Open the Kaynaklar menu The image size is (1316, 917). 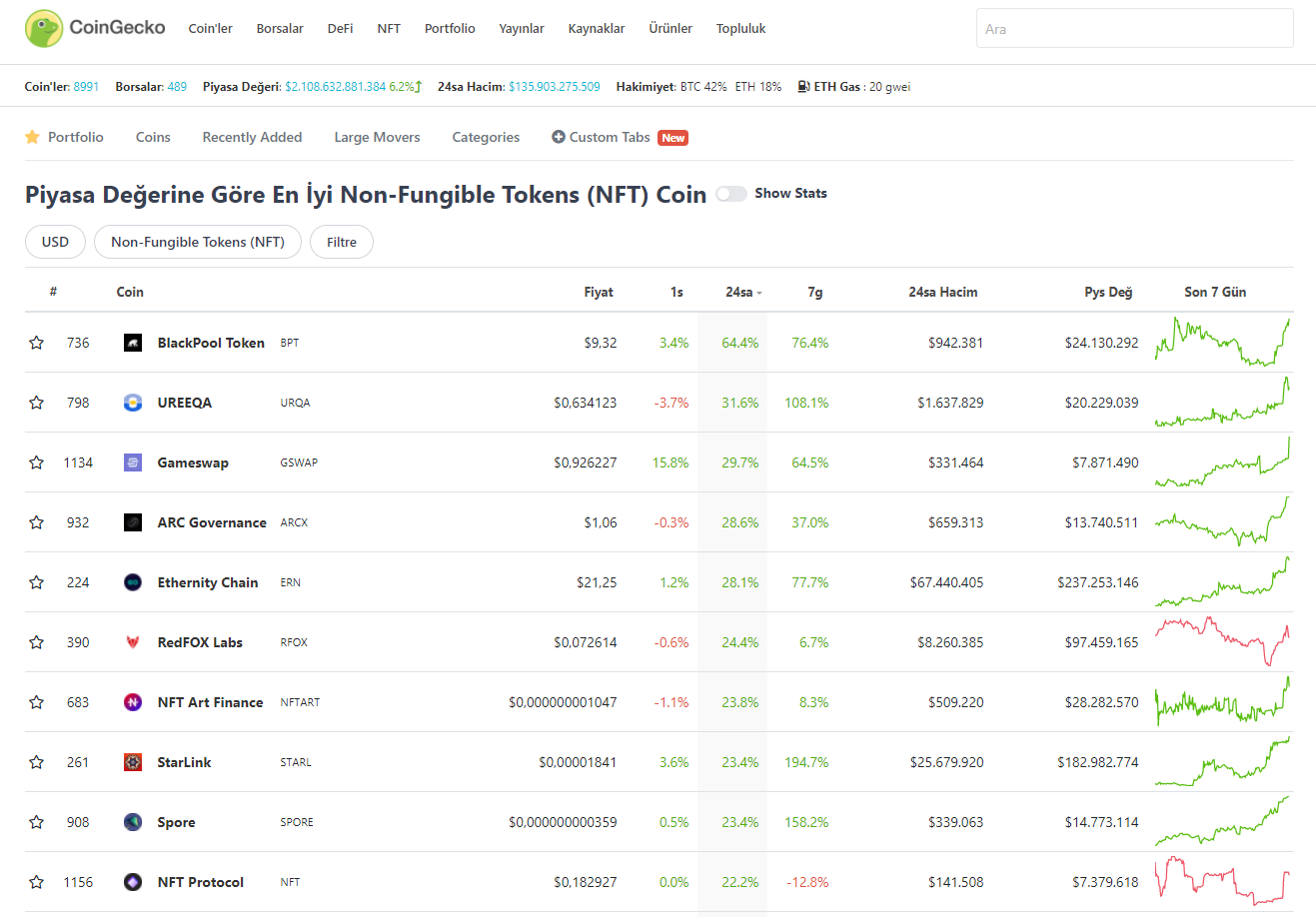[x=597, y=29]
